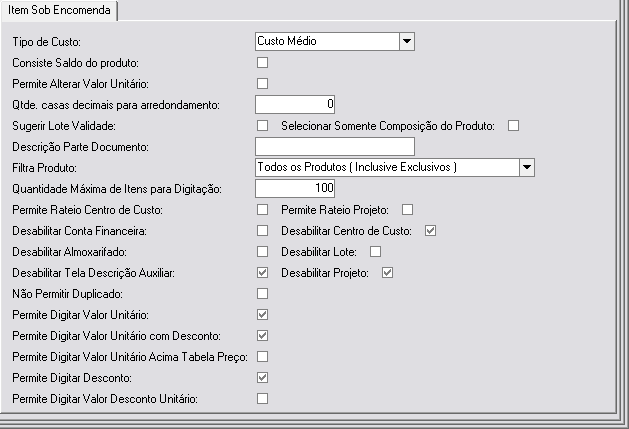Select the Custo Médio combo box
The height and width of the screenshot is (429, 629).
click(335, 41)
